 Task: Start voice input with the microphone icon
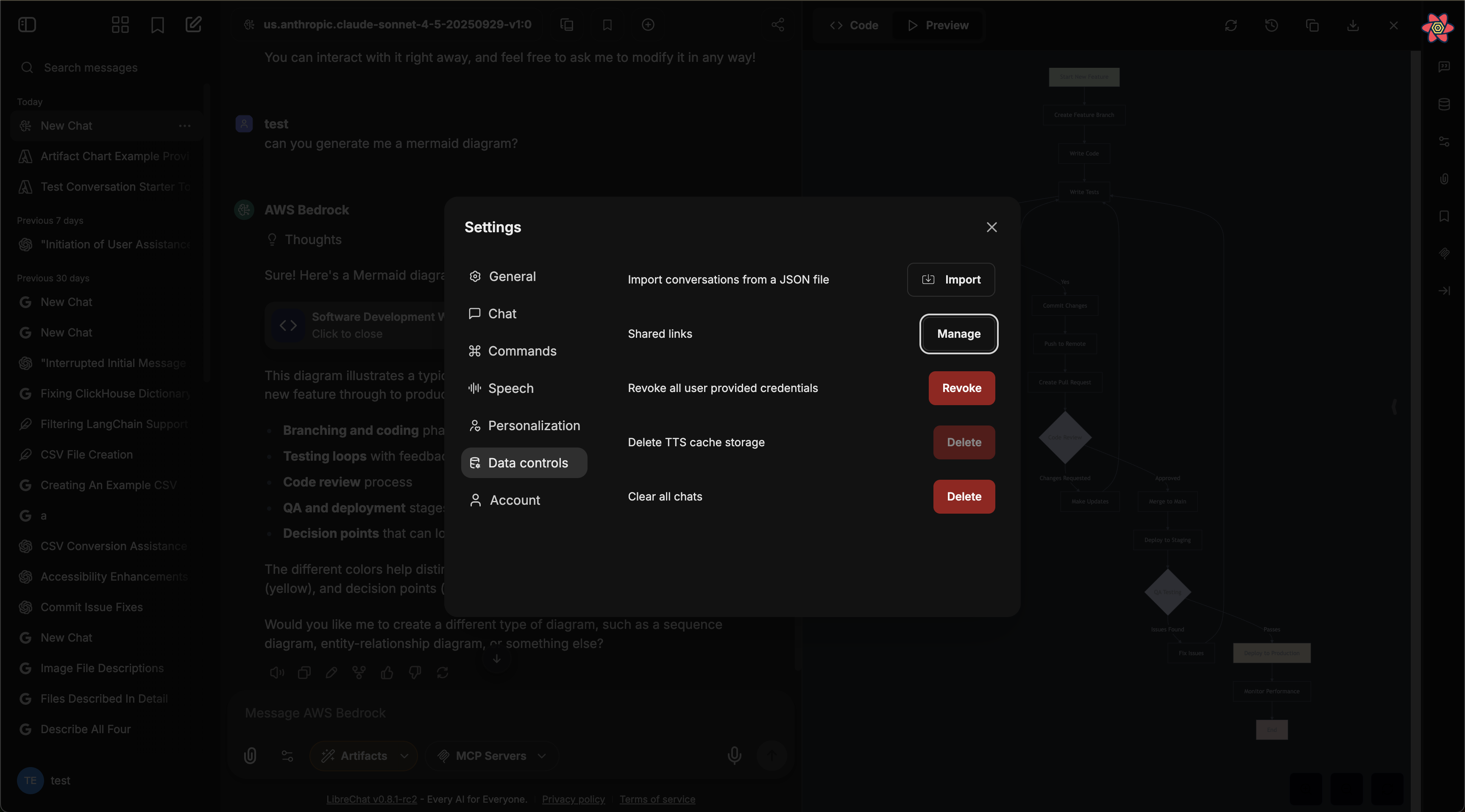click(x=734, y=756)
